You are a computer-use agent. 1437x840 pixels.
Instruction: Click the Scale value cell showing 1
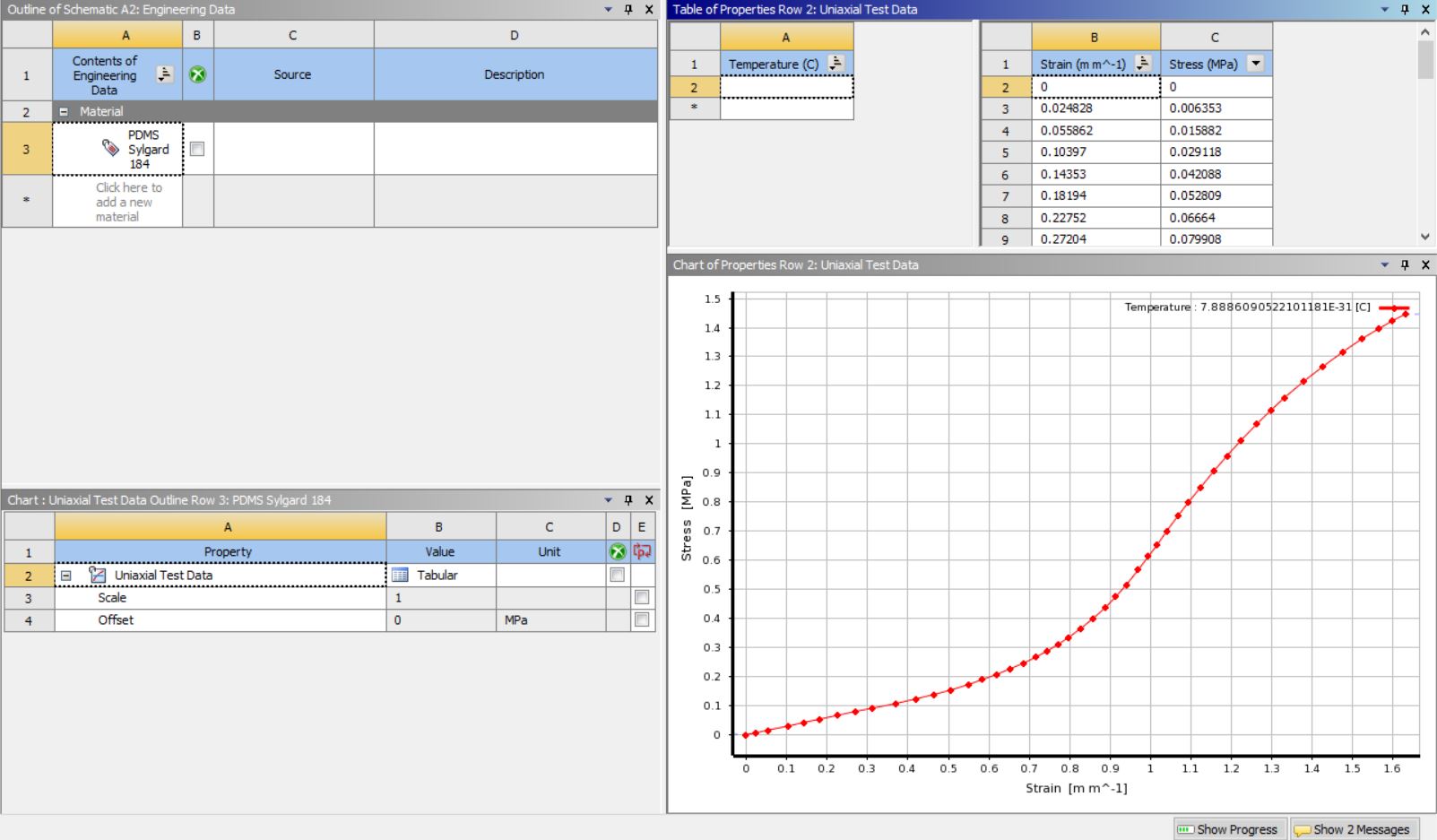coord(441,598)
